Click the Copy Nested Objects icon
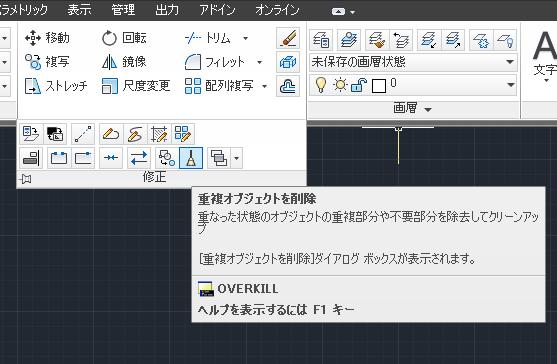 (x=167, y=158)
